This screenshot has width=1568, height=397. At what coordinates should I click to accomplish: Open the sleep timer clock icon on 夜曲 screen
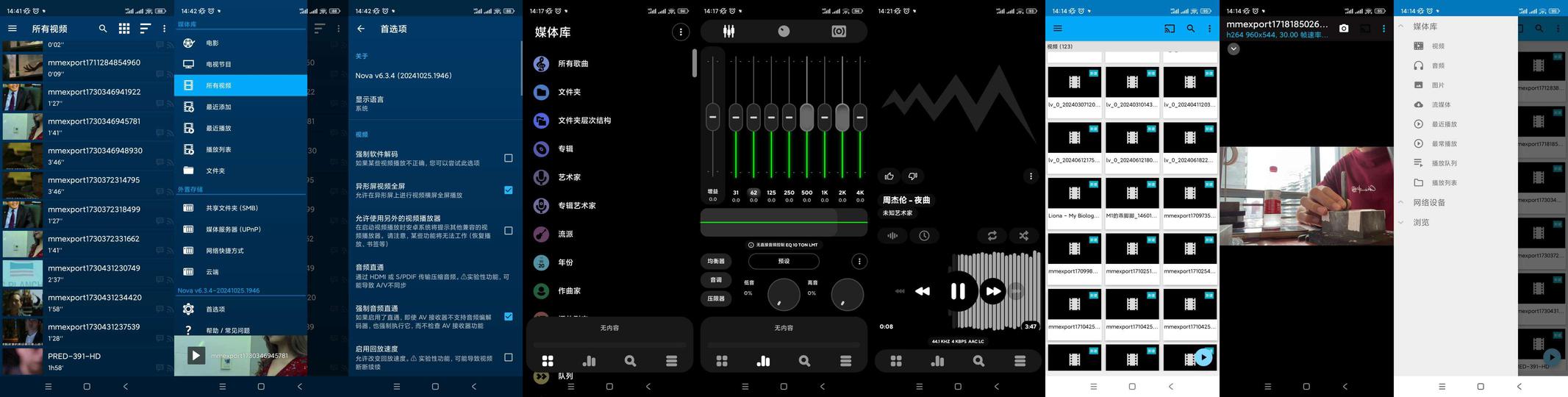tap(924, 236)
